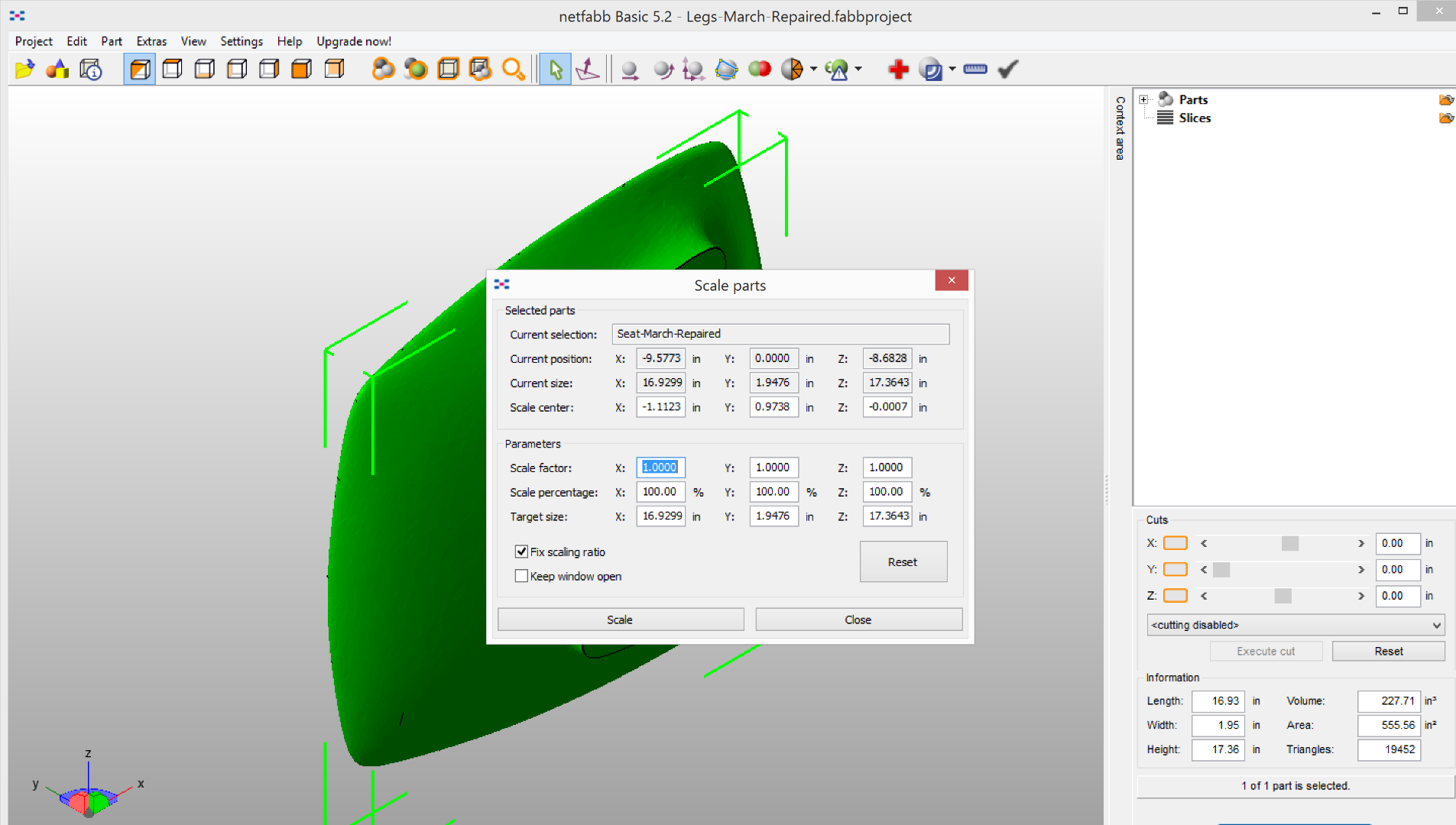Click Scale percentage Y input field

point(773,492)
